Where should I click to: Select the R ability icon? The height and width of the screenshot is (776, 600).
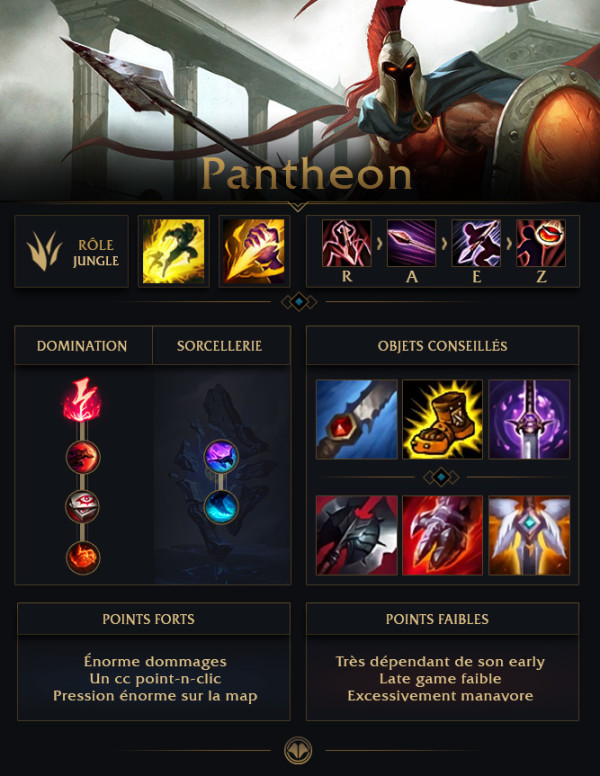click(x=347, y=243)
